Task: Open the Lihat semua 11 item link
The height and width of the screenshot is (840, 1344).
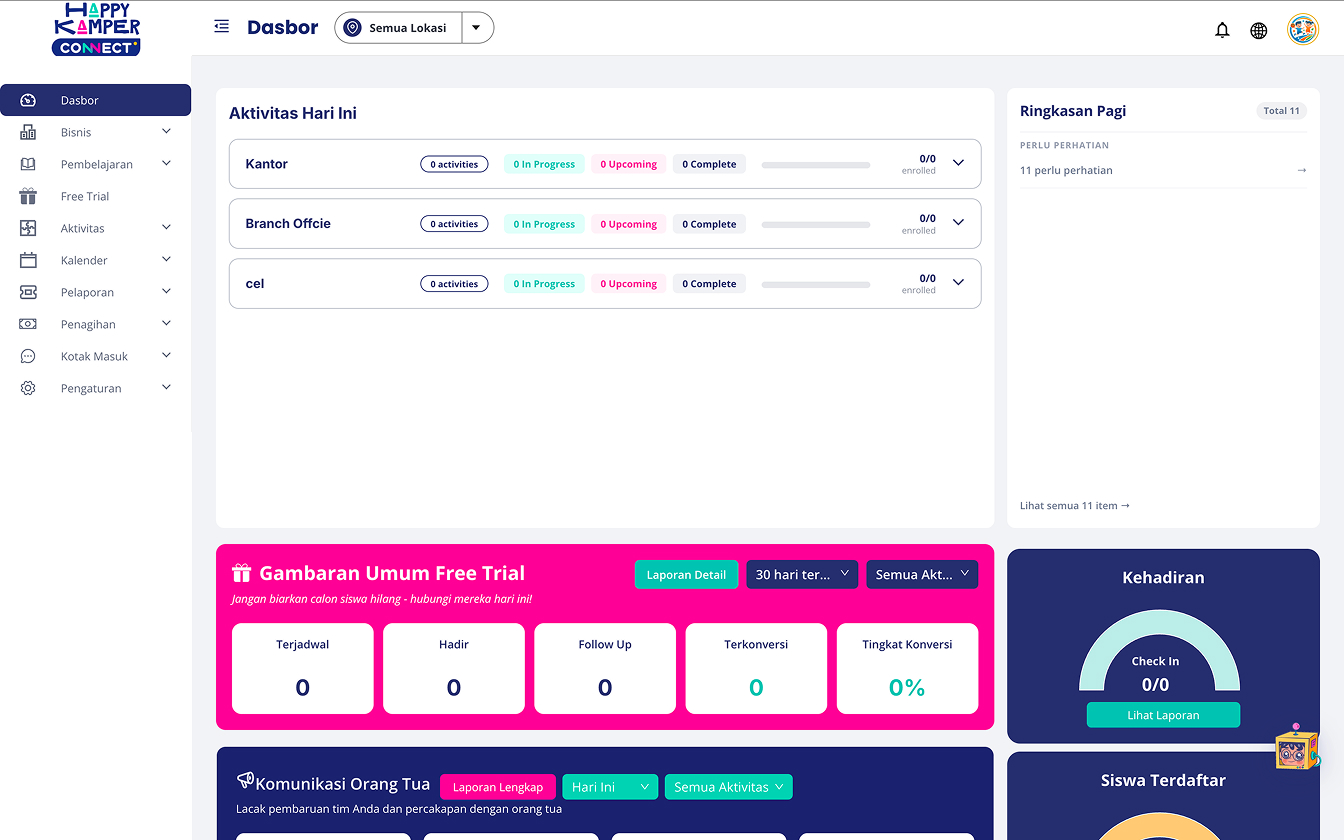Action: 1075,506
